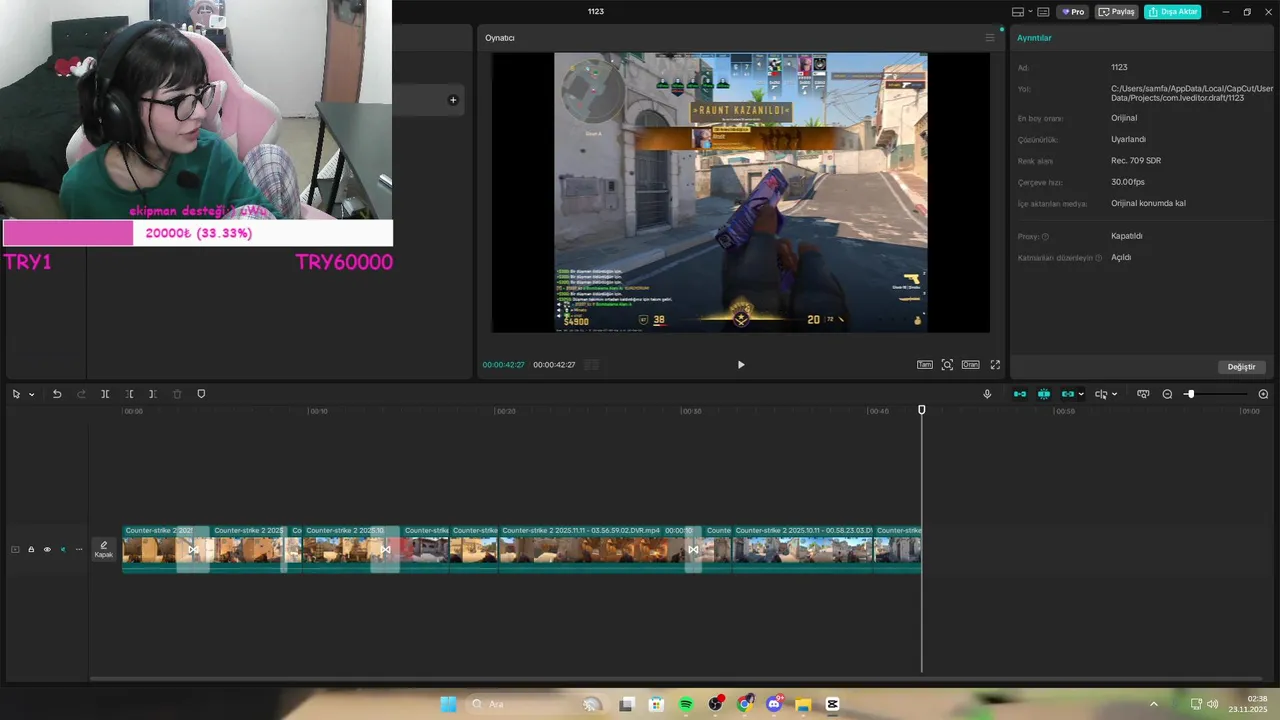Click the playhead marker on the ruler
1280x720 pixels.
pos(922,410)
